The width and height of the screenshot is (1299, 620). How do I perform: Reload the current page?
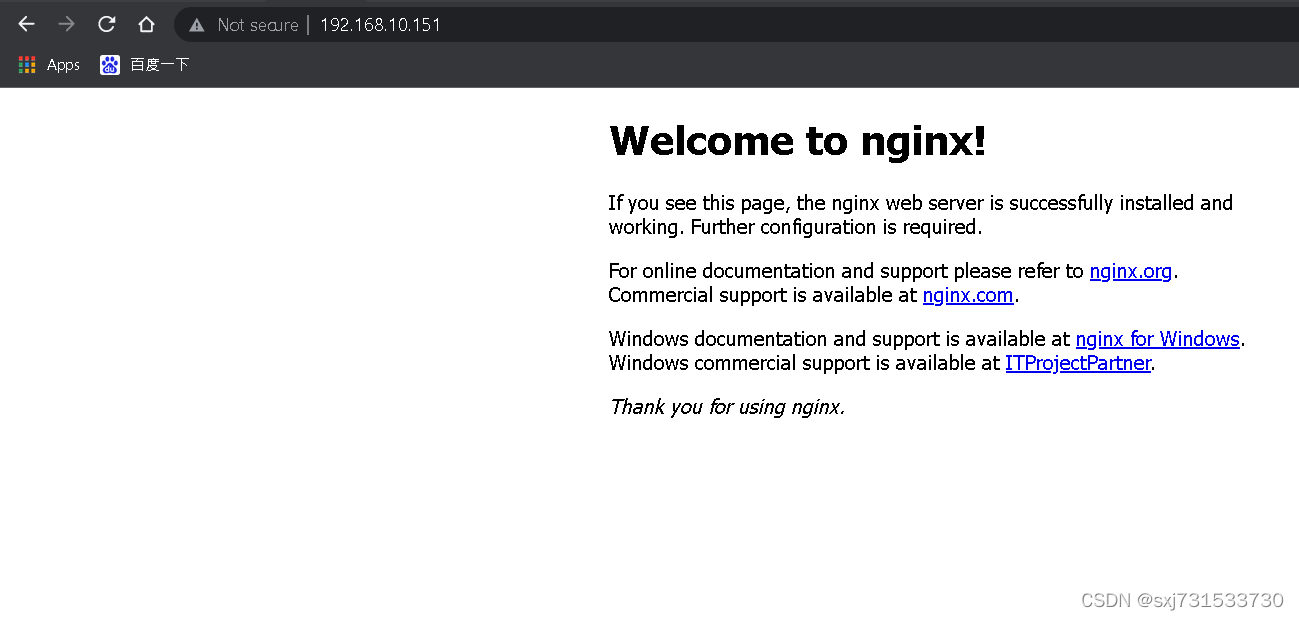click(107, 24)
